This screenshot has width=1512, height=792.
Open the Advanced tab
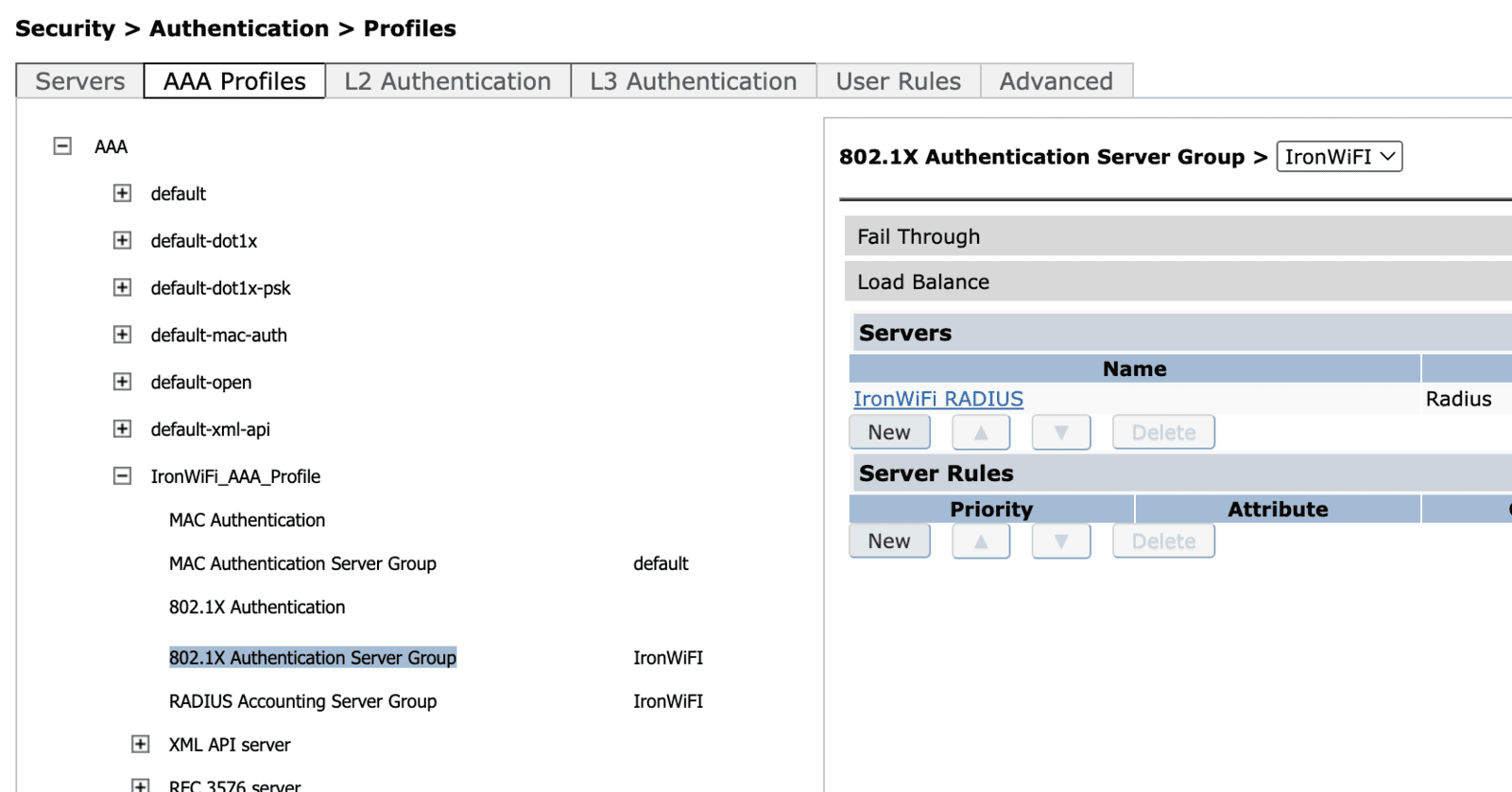coord(1056,81)
